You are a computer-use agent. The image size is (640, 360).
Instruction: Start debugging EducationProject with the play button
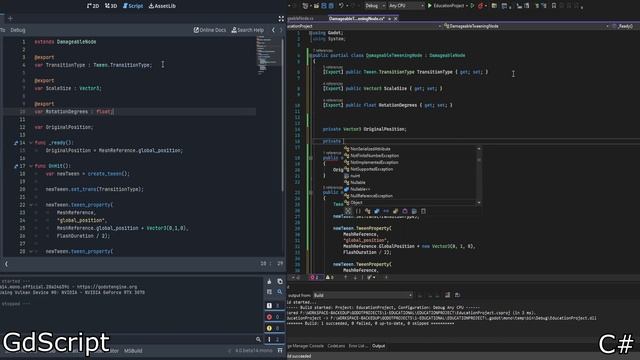[x=429, y=6]
